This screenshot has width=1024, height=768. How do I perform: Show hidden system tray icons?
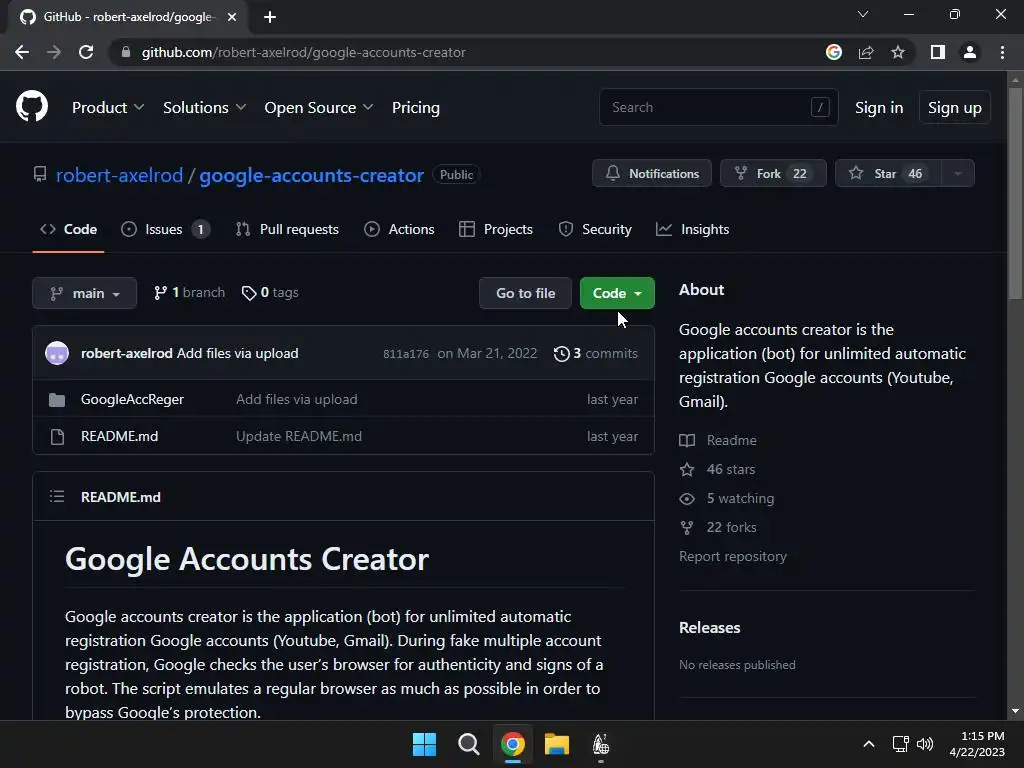(x=869, y=744)
